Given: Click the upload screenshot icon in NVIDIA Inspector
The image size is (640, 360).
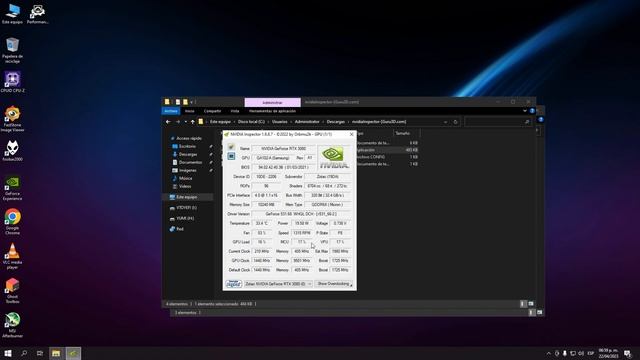Looking at the screenshot, I should tap(231, 147).
